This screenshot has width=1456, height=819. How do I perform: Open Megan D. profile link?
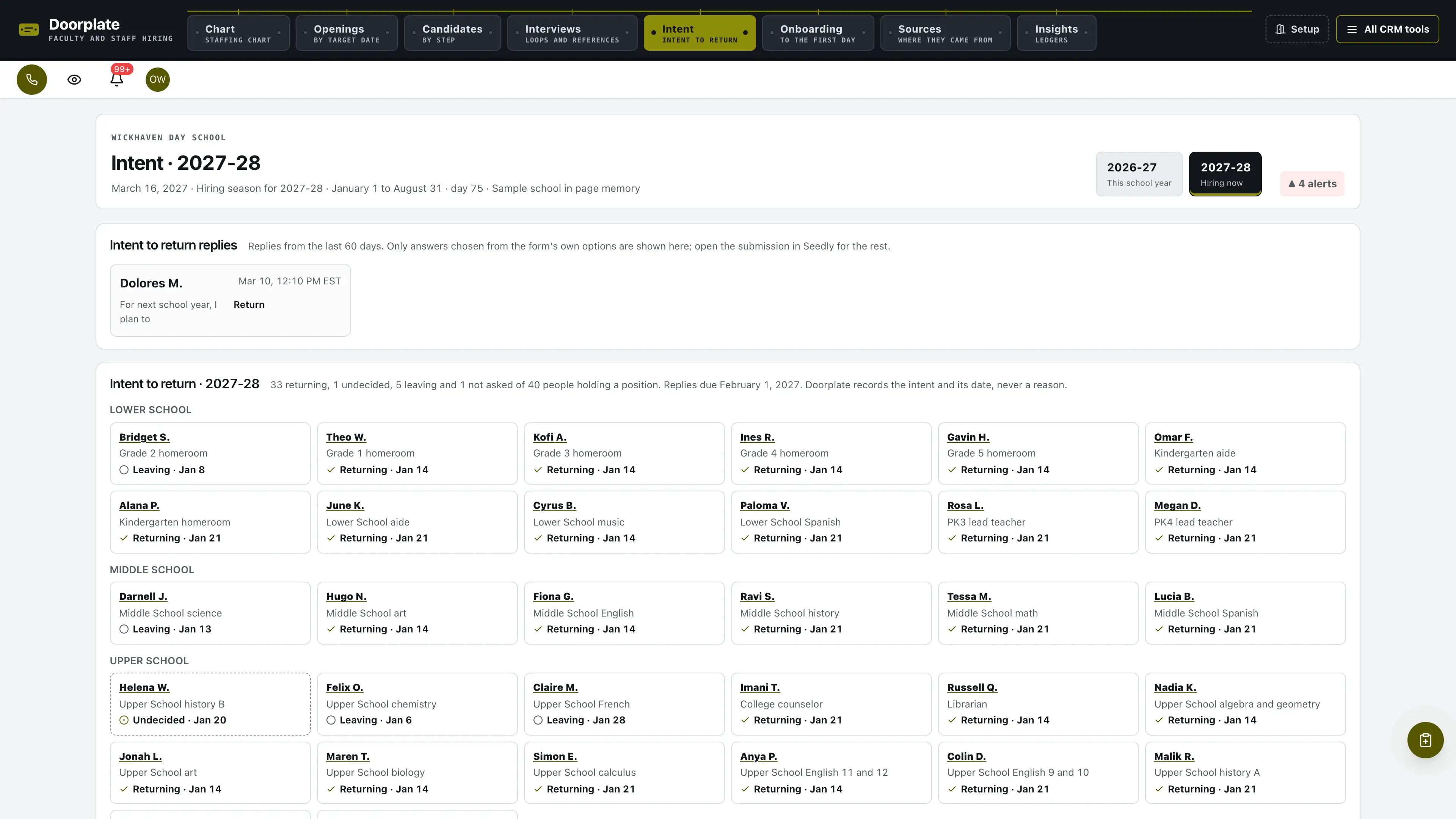click(1177, 505)
